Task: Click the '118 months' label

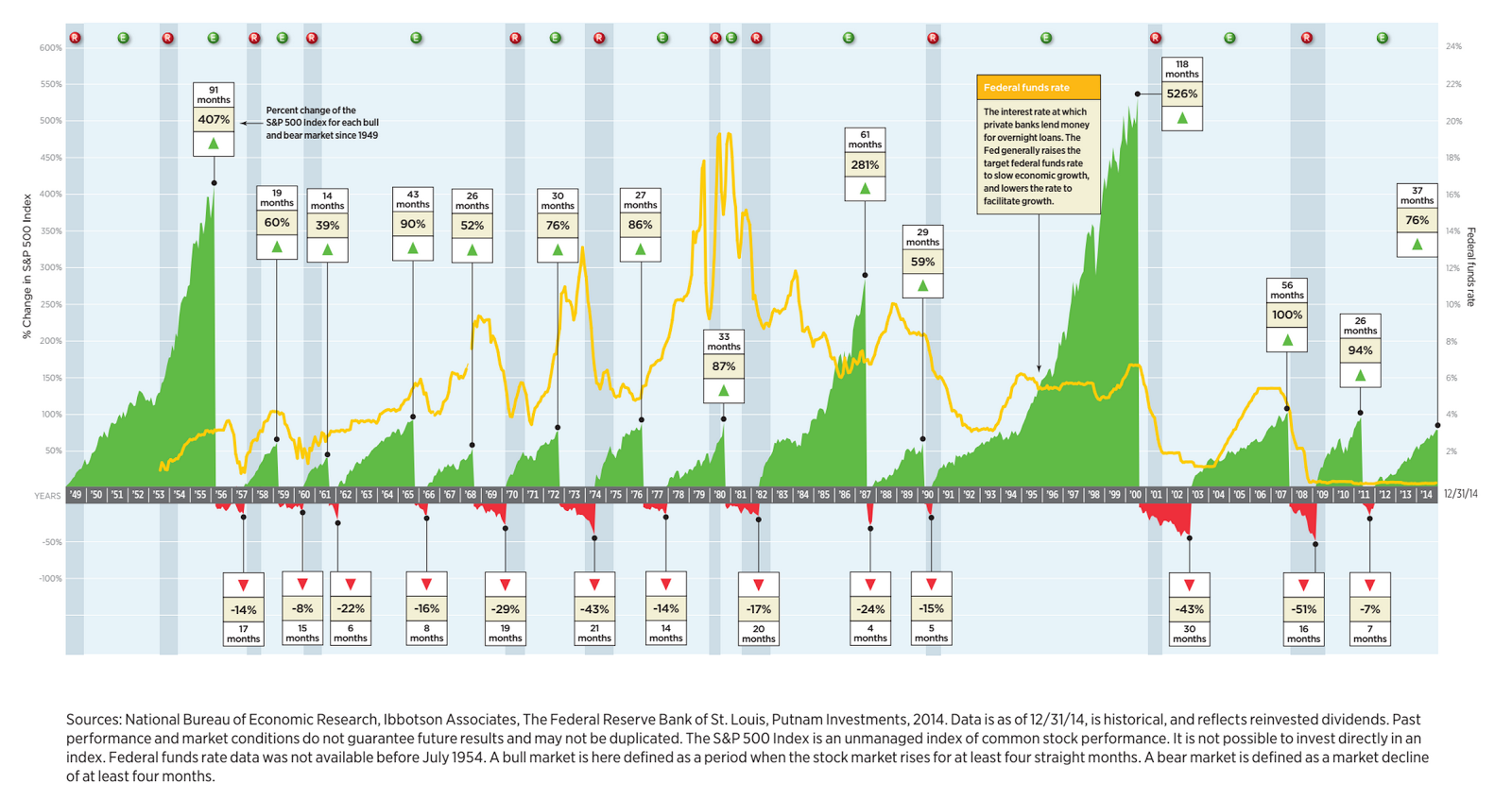Action: point(1182,69)
